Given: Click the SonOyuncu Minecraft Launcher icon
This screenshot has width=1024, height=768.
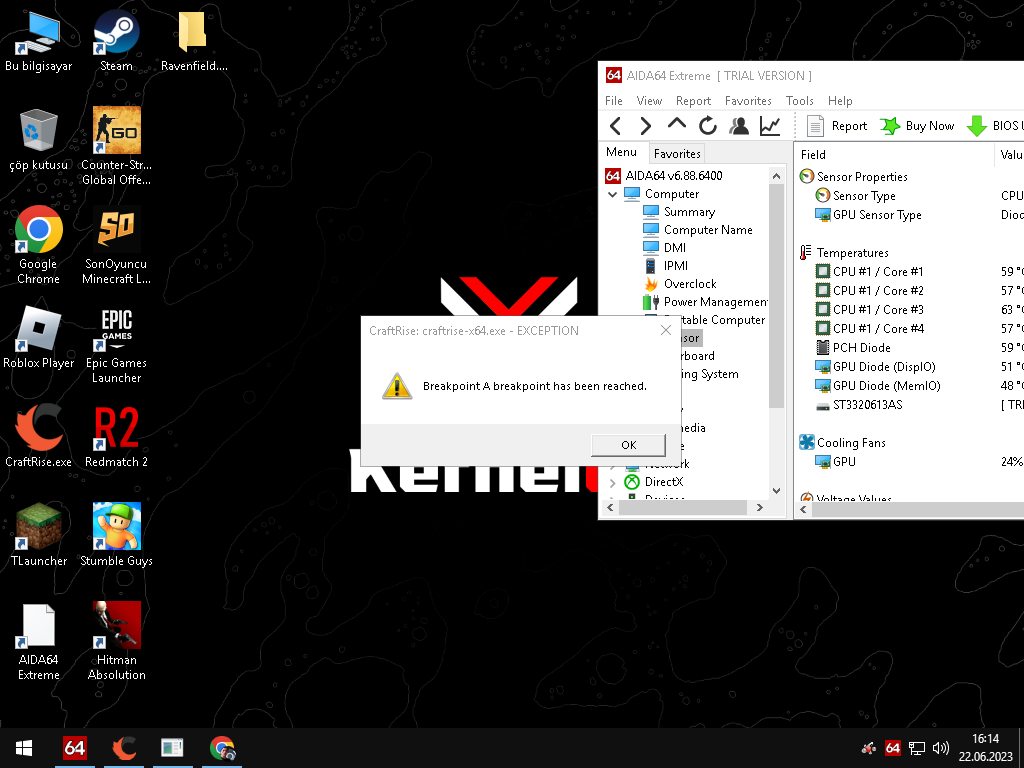Looking at the screenshot, I should [x=116, y=246].
